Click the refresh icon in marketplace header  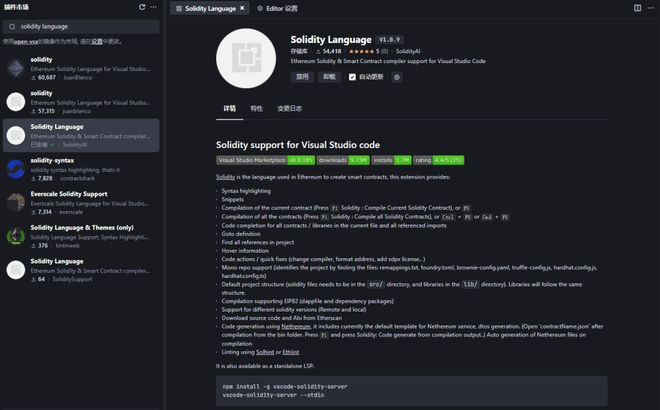[x=142, y=7]
